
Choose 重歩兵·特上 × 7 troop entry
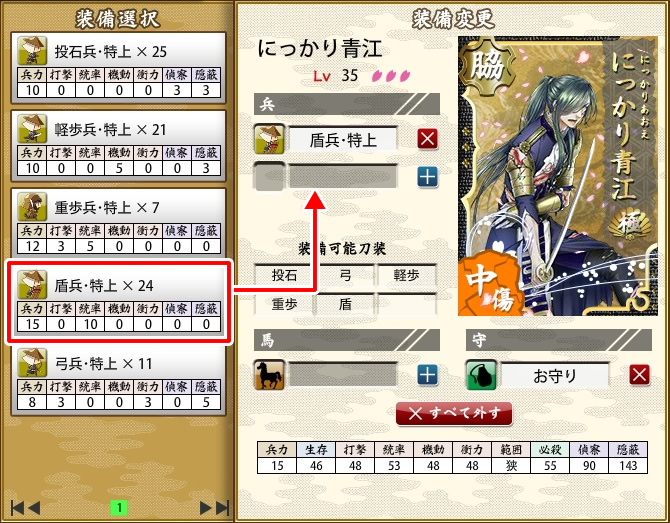(118, 223)
